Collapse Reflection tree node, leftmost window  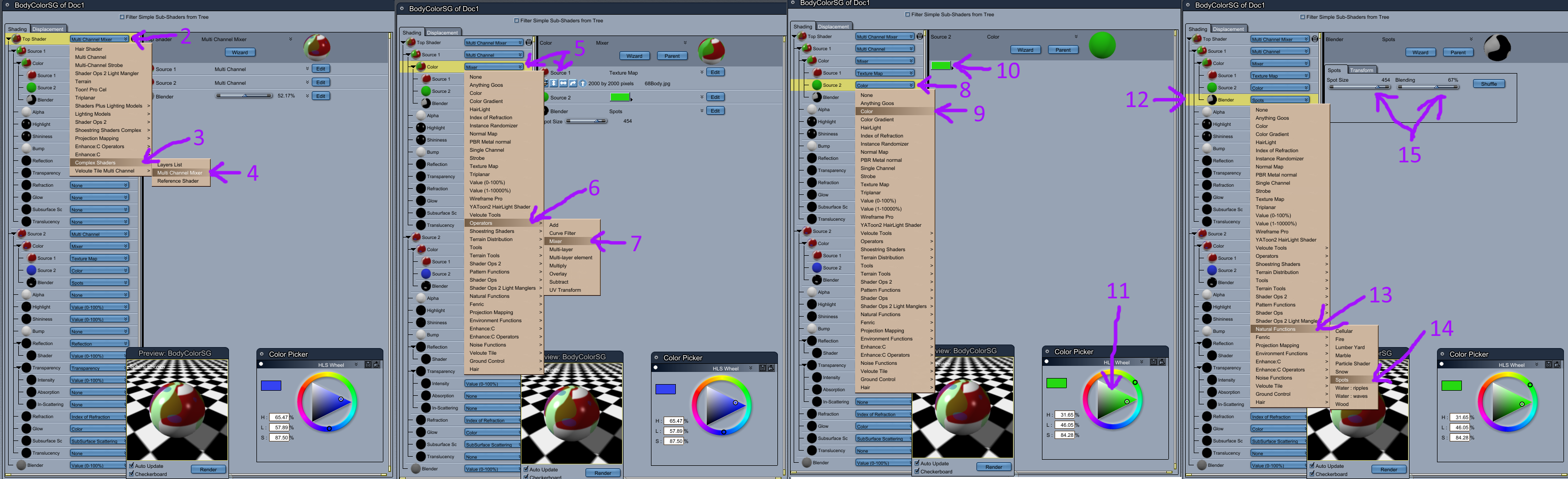click(x=18, y=344)
